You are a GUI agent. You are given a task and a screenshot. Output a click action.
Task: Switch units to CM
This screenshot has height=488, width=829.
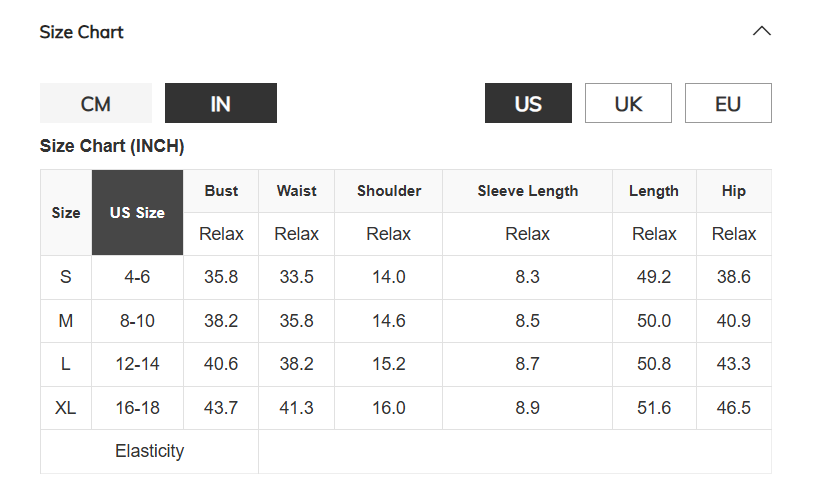click(96, 103)
